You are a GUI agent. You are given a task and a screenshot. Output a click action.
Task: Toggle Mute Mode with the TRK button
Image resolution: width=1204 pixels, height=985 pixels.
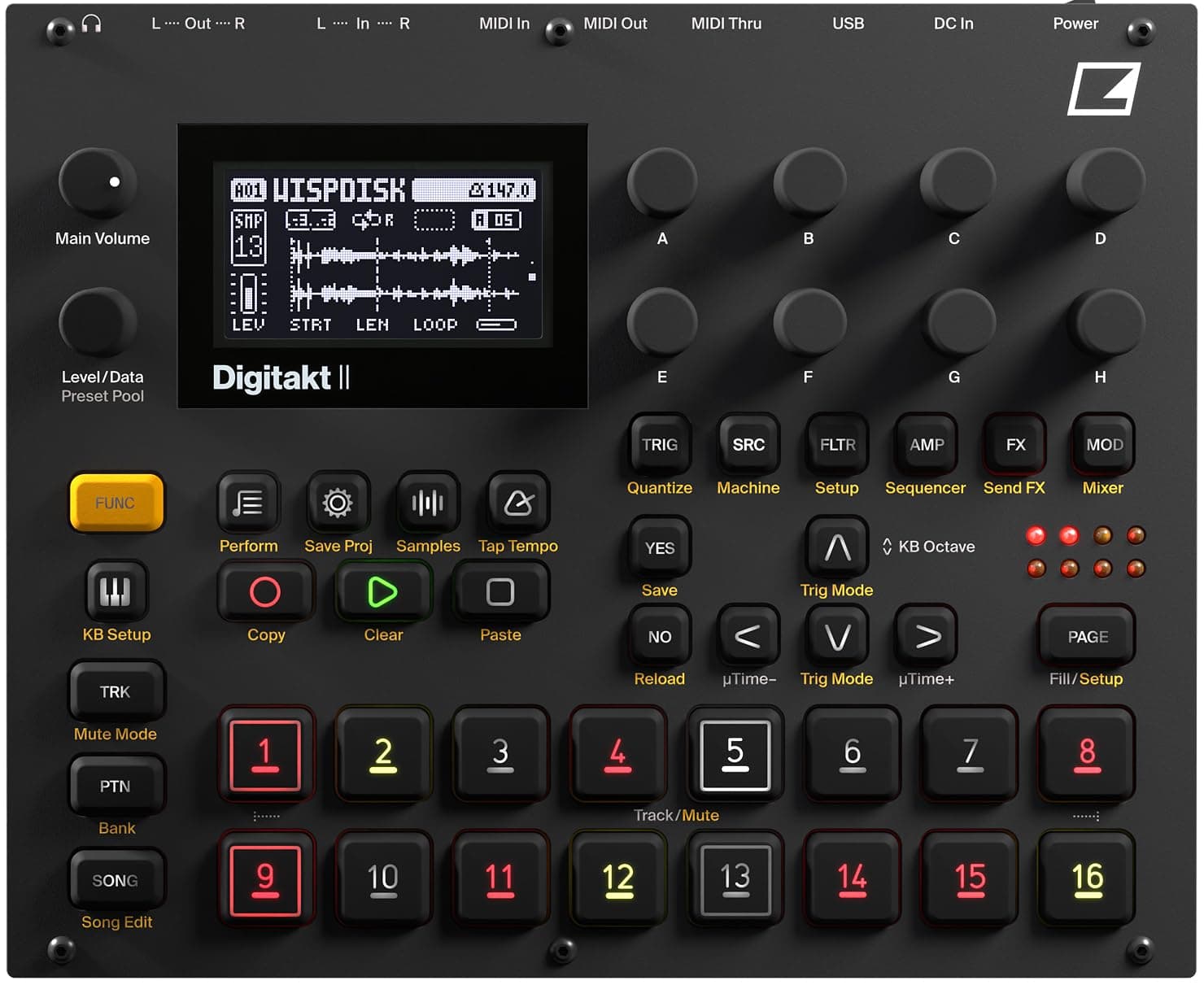click(116, 691)
